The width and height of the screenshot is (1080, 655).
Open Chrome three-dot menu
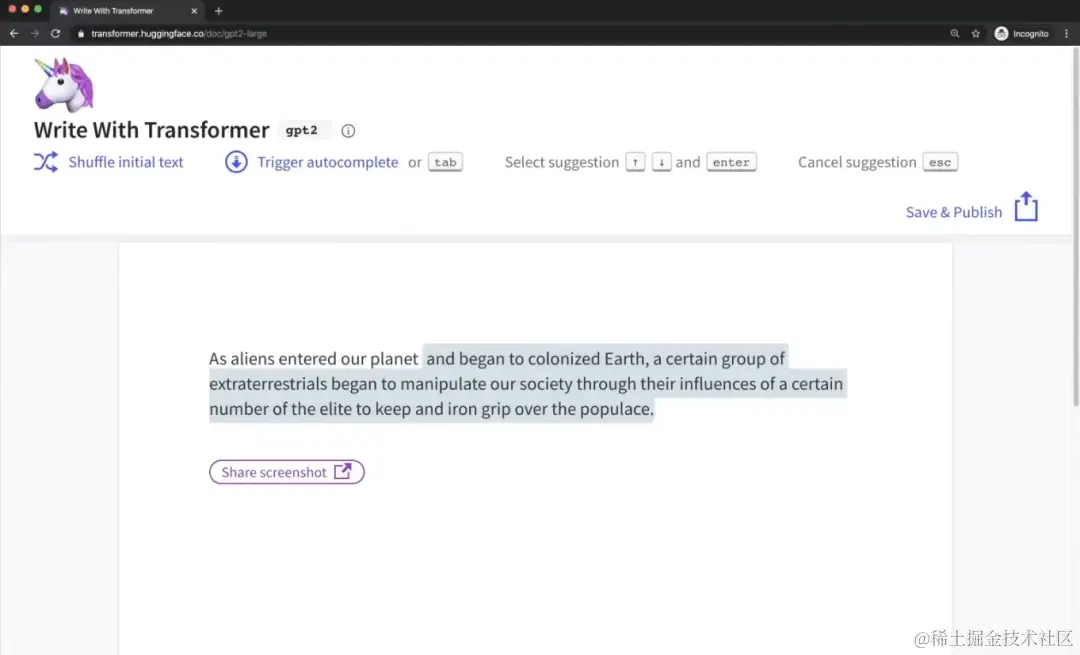pos(1066,33)
